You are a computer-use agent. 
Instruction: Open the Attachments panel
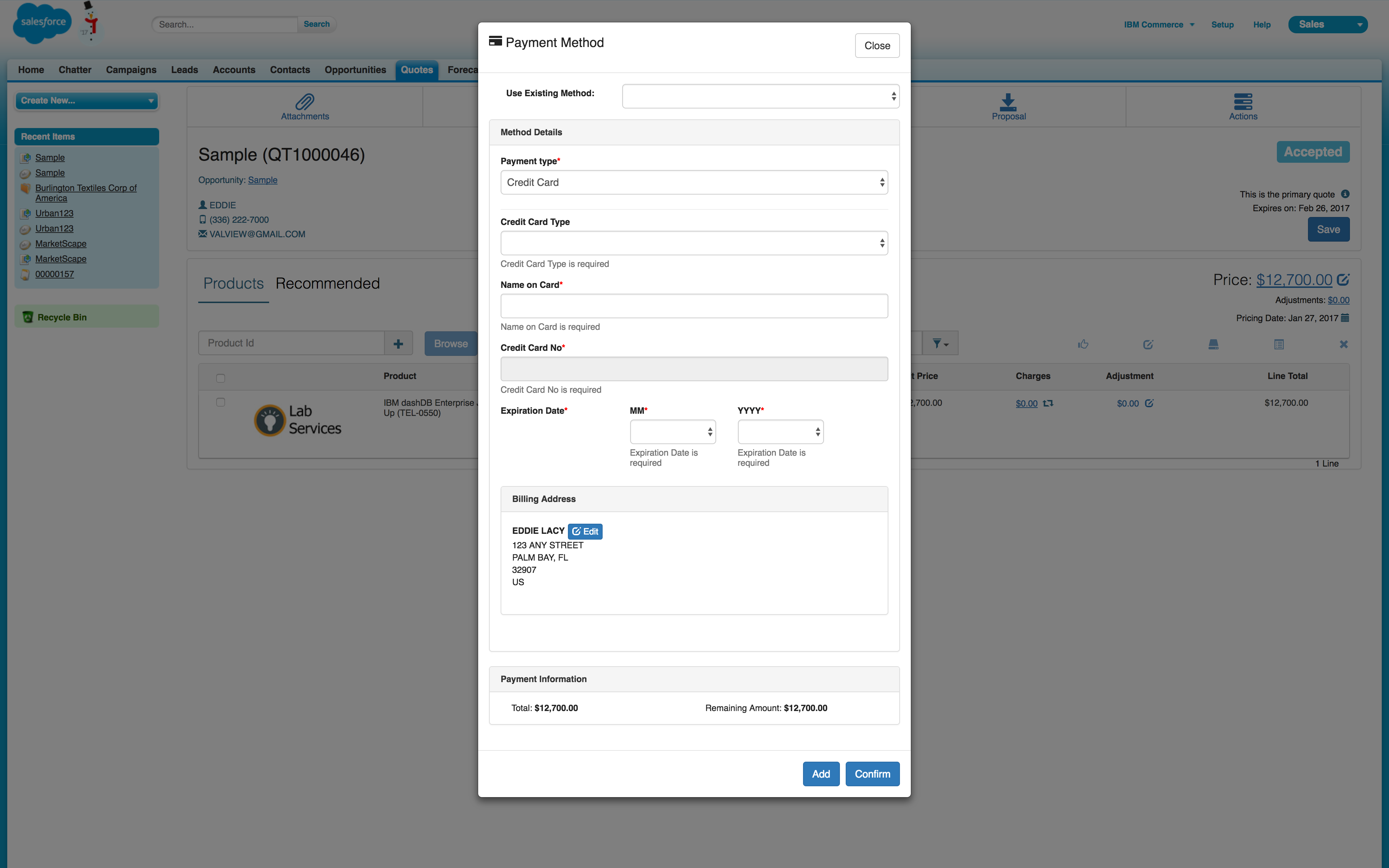(304, 107)
